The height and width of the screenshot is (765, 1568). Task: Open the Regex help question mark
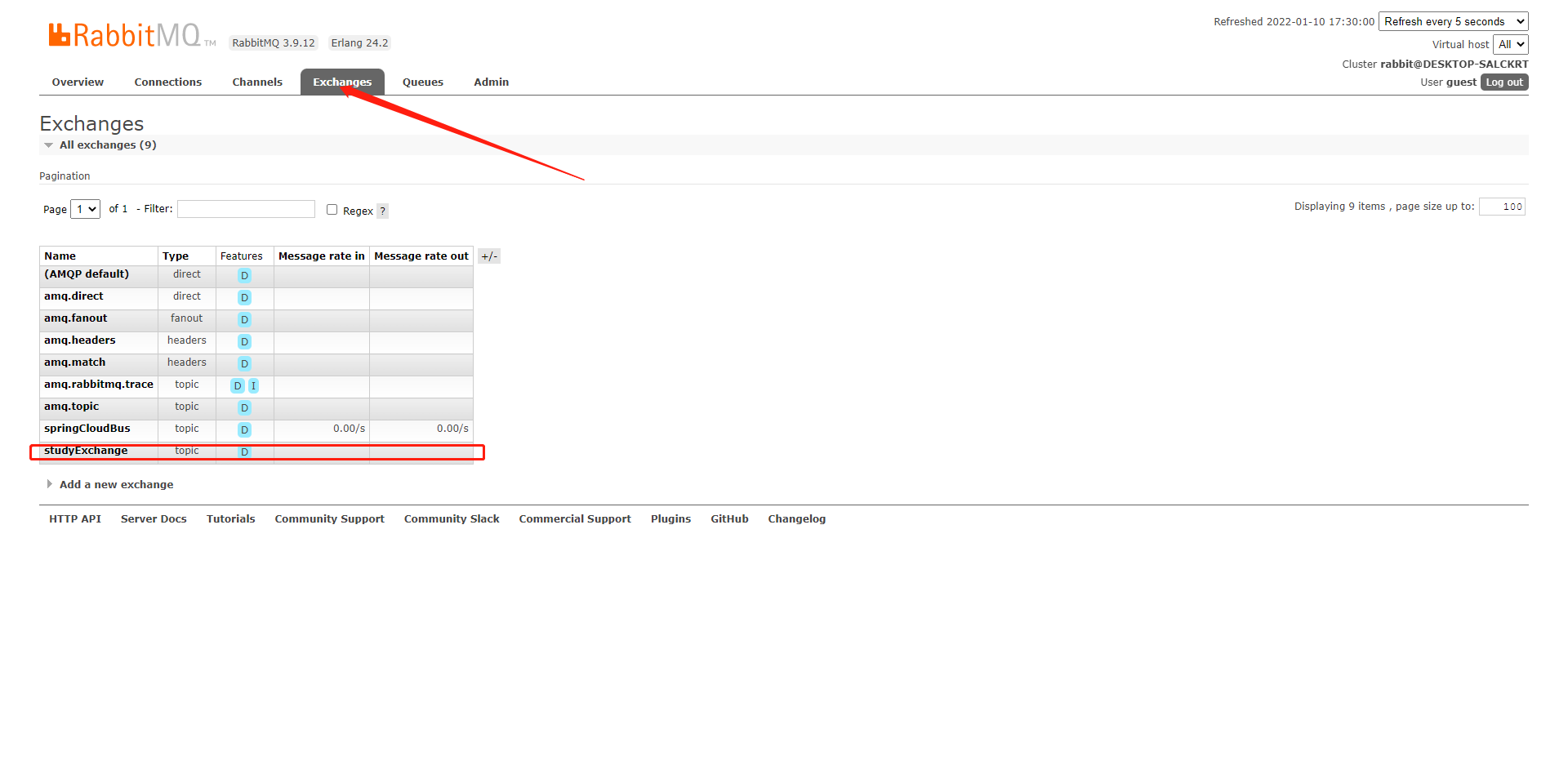click(x=382, y=211)
